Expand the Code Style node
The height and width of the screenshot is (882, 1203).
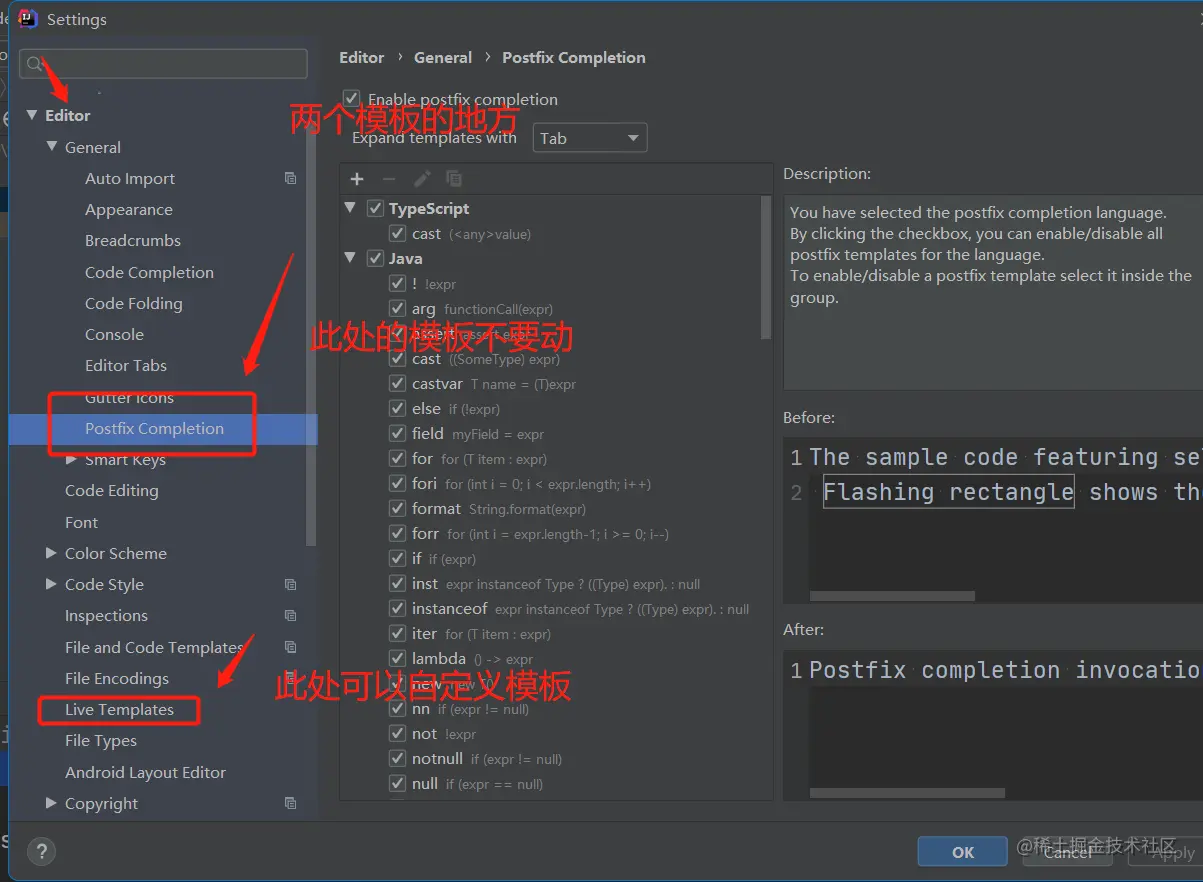[x=51, y=584]
